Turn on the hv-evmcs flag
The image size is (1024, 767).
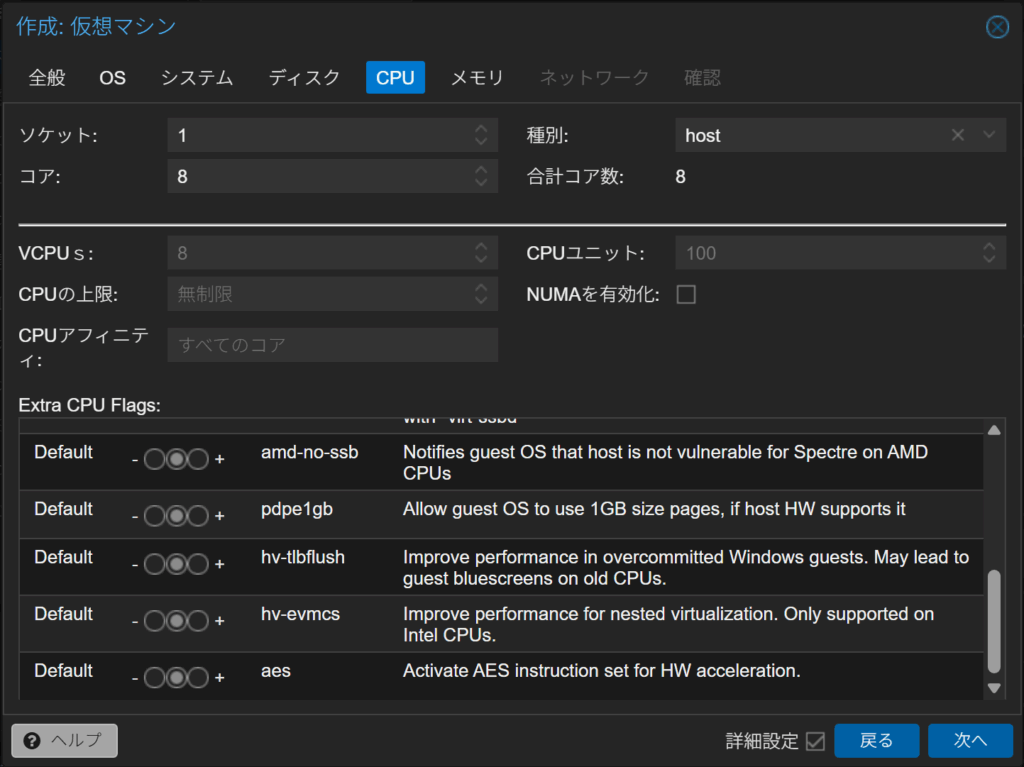click(x=198, y=622)
